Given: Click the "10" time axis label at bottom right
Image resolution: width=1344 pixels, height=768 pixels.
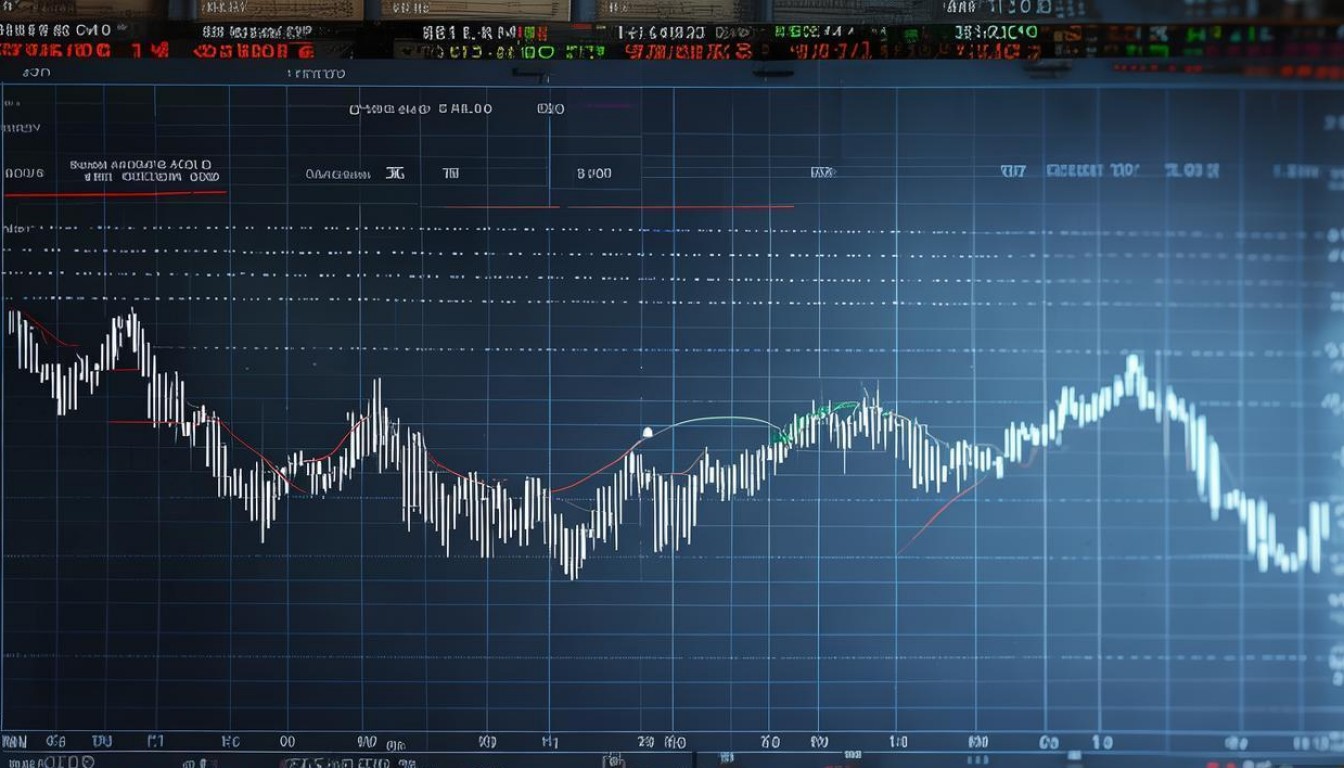Looking at the screenshot, I should pyautogui.click(x=1101, y=742).
